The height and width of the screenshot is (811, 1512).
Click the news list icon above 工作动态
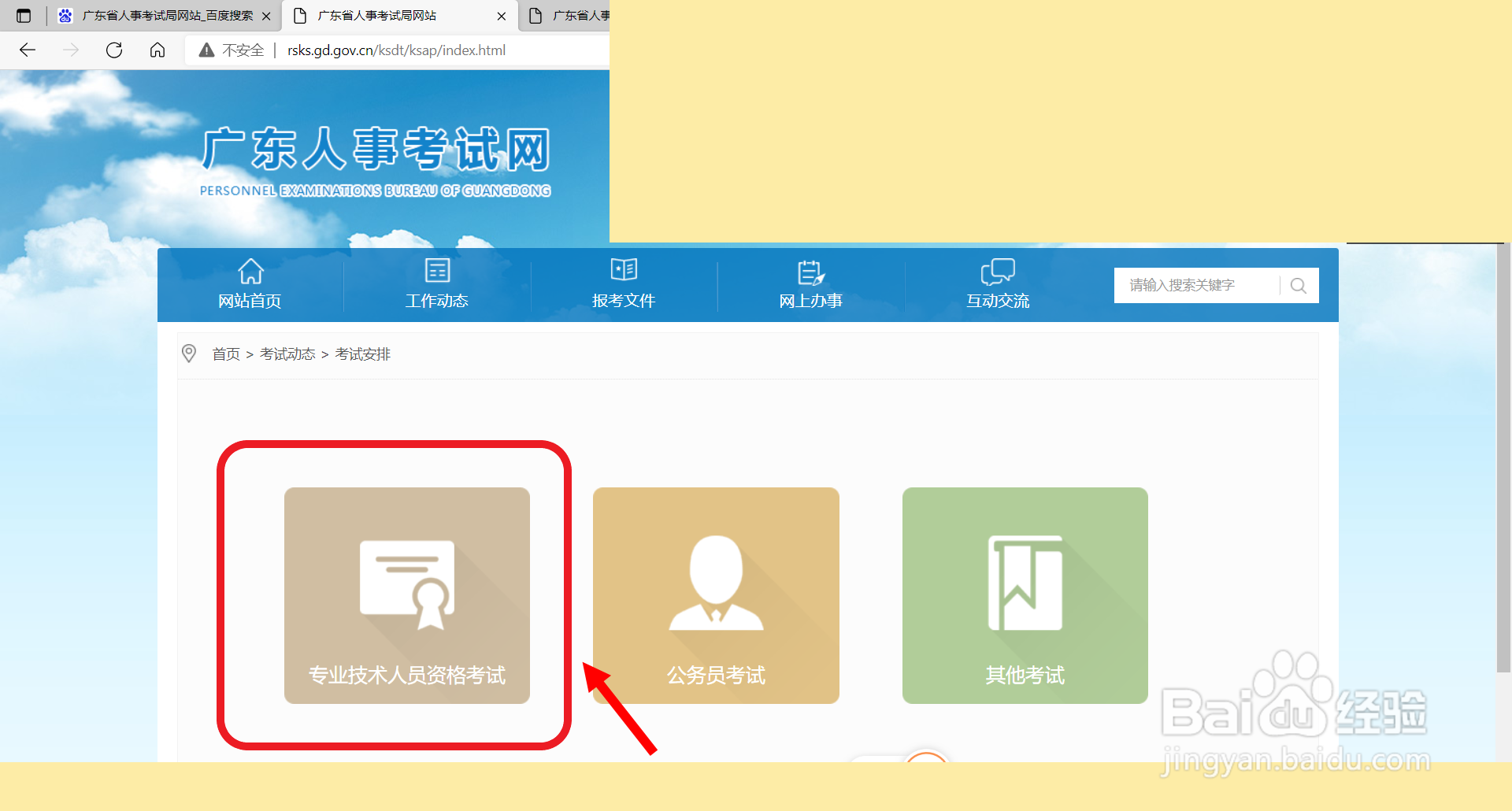point(437,270)
